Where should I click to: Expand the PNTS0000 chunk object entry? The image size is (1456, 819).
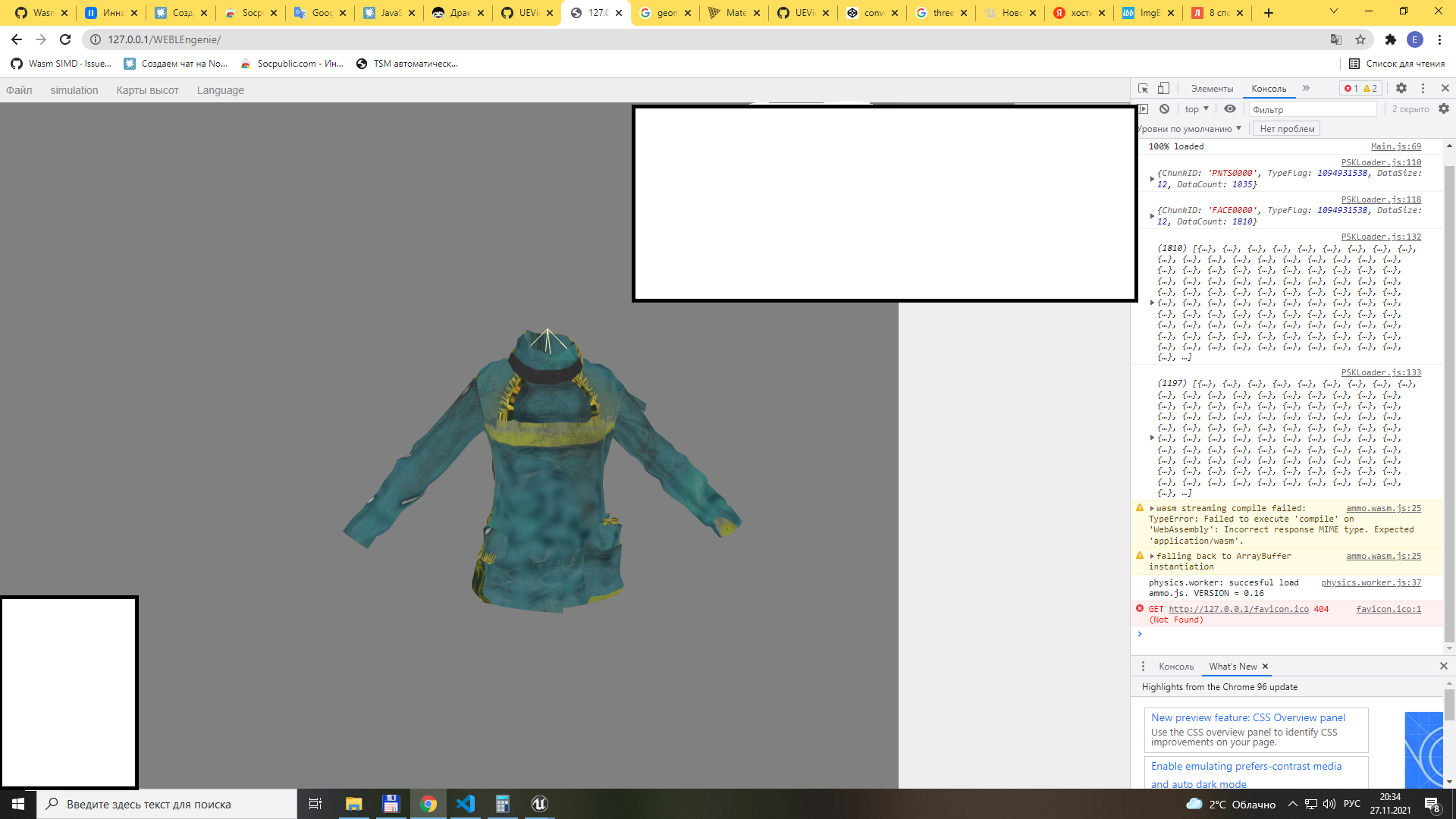(1152, 179)
